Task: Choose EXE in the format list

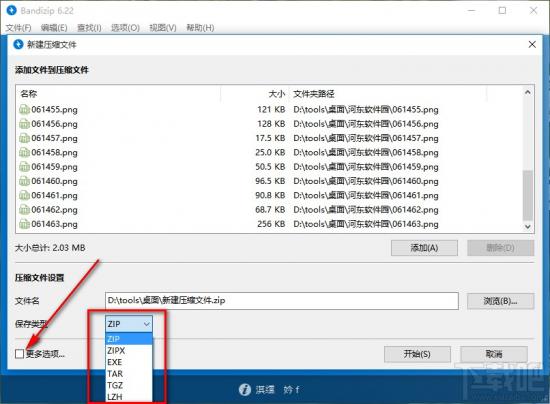Action: pyautogui.click(x=129, y=362)
